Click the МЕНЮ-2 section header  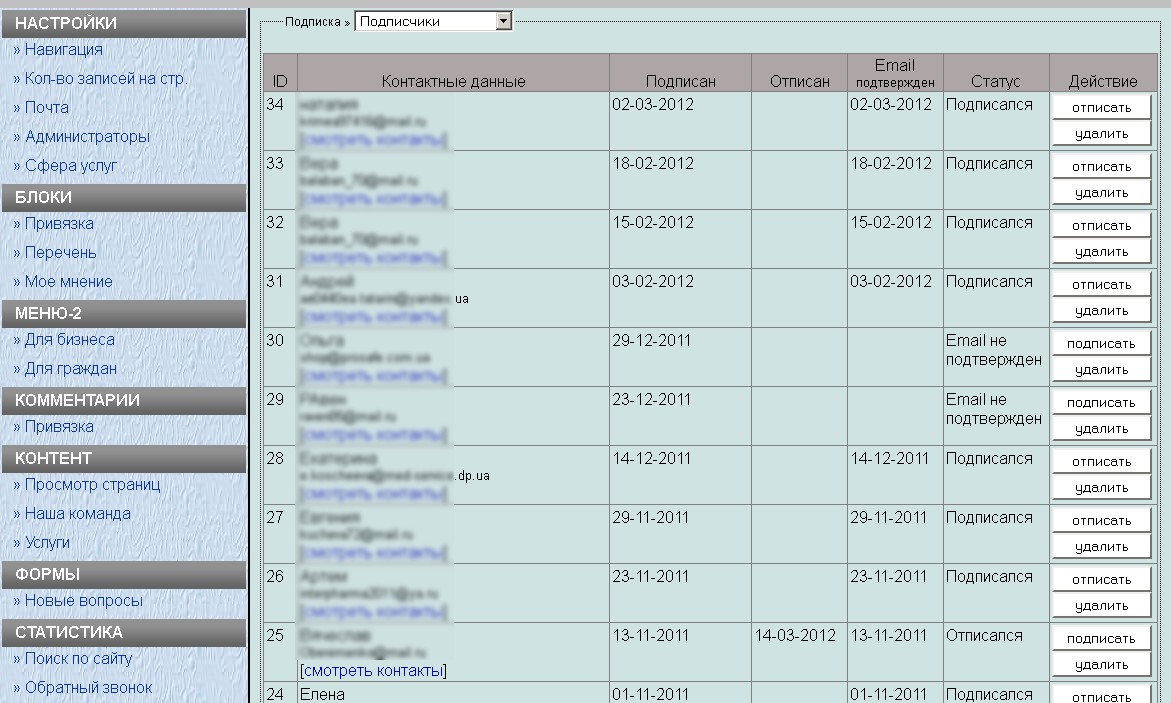(124, 314)
